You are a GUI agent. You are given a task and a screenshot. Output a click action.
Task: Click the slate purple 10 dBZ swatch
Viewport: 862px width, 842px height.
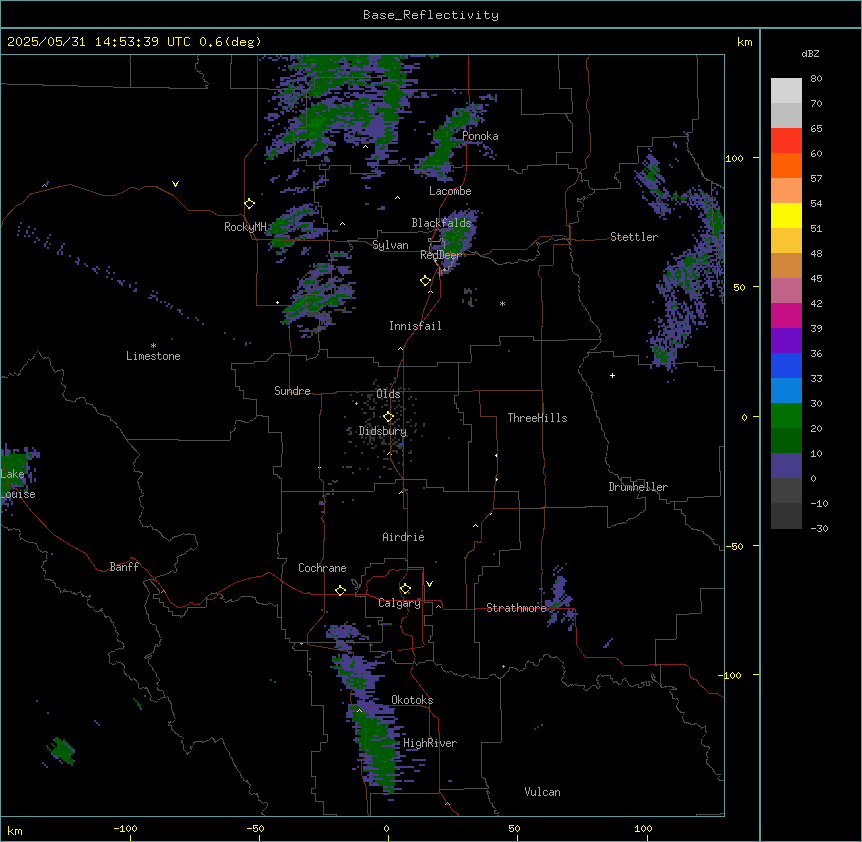click(786, 466)
